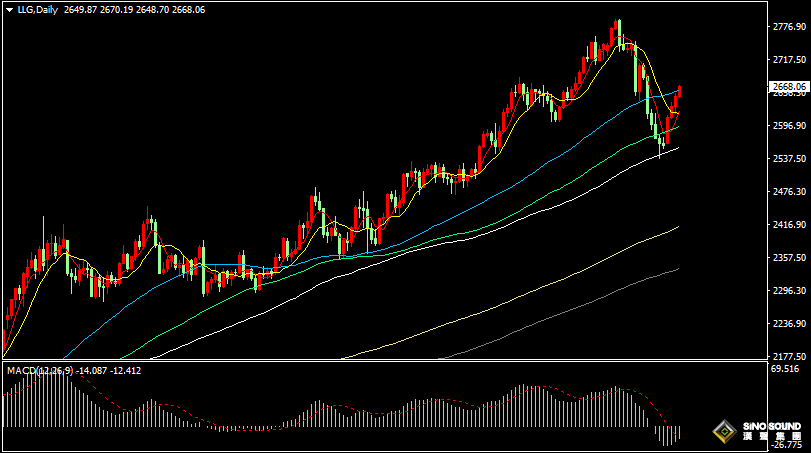This screenshot has width=811, height=453.
Task: Click price axis label 2416.90
Action: [789, 224]
